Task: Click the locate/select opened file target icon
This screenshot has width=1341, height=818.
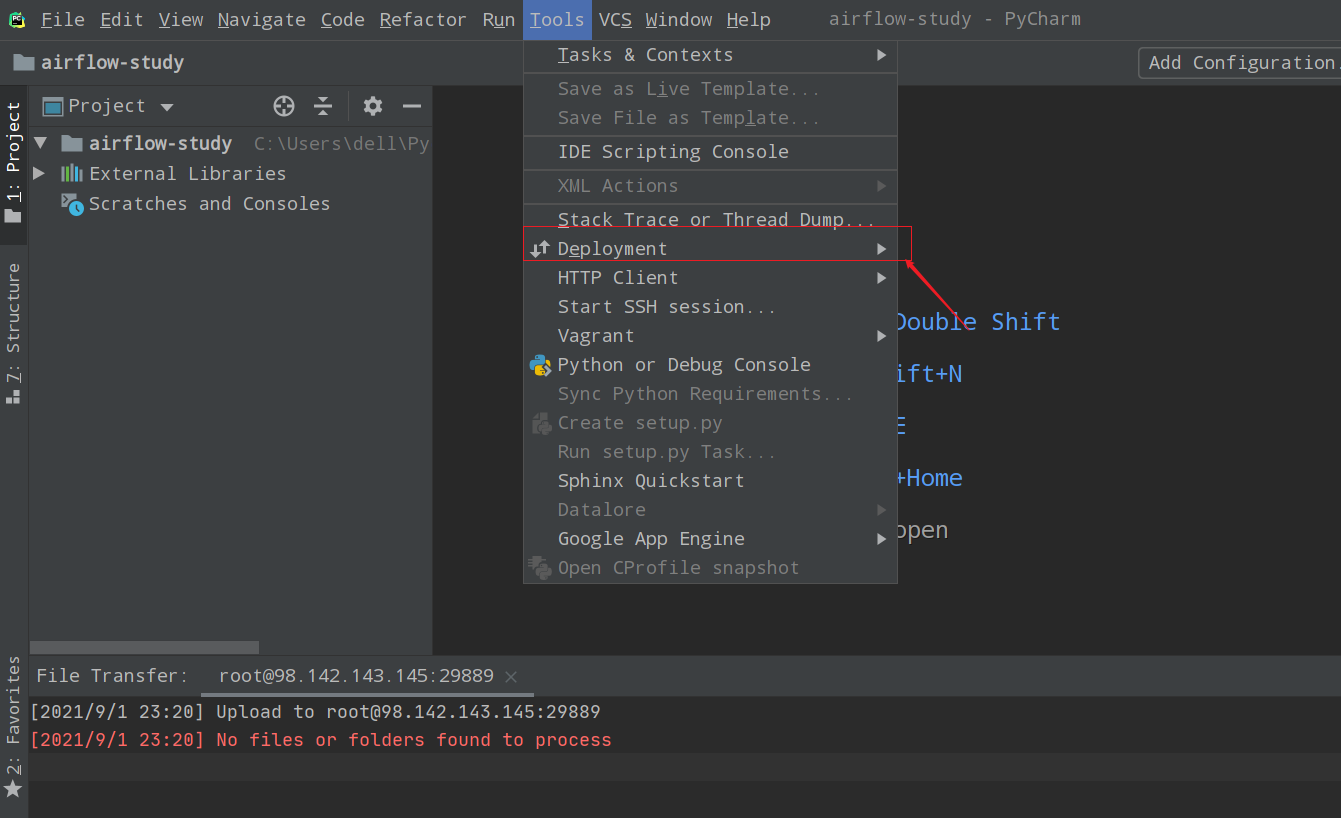Action: (x=284, y=106)
